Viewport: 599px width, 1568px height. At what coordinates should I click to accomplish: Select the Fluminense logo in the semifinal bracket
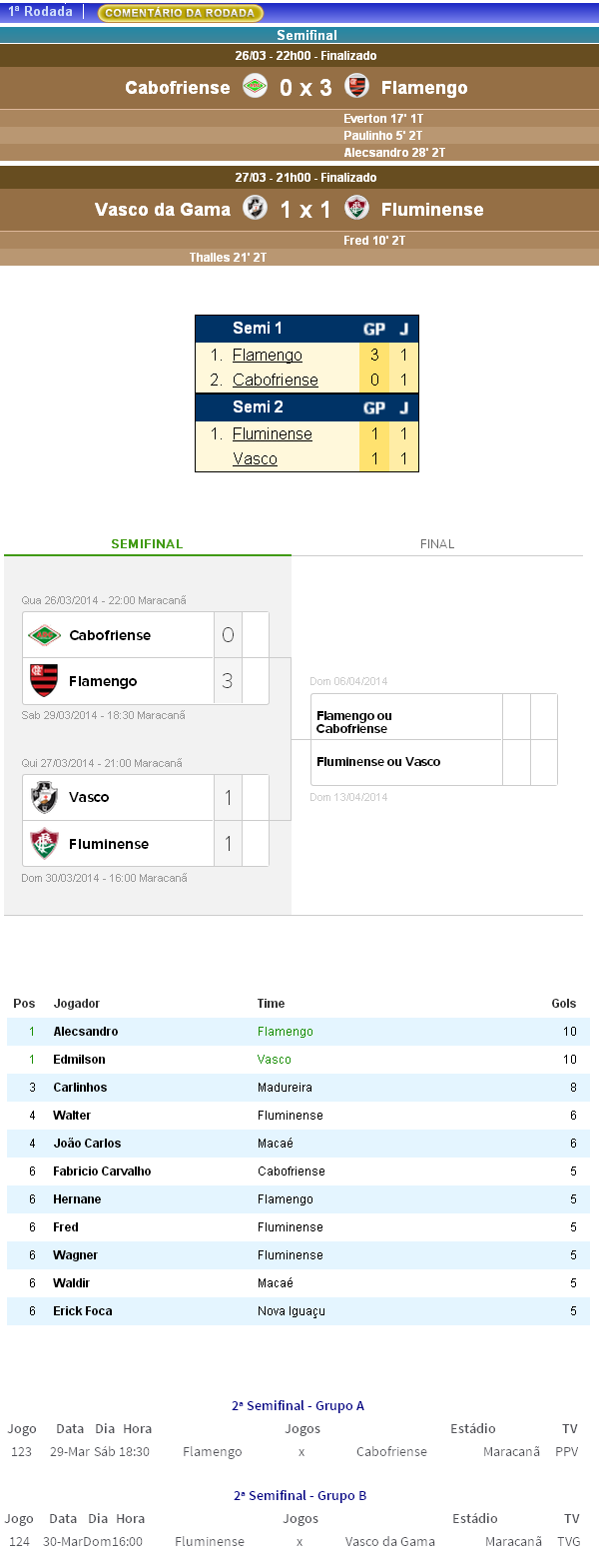point(44,844)
